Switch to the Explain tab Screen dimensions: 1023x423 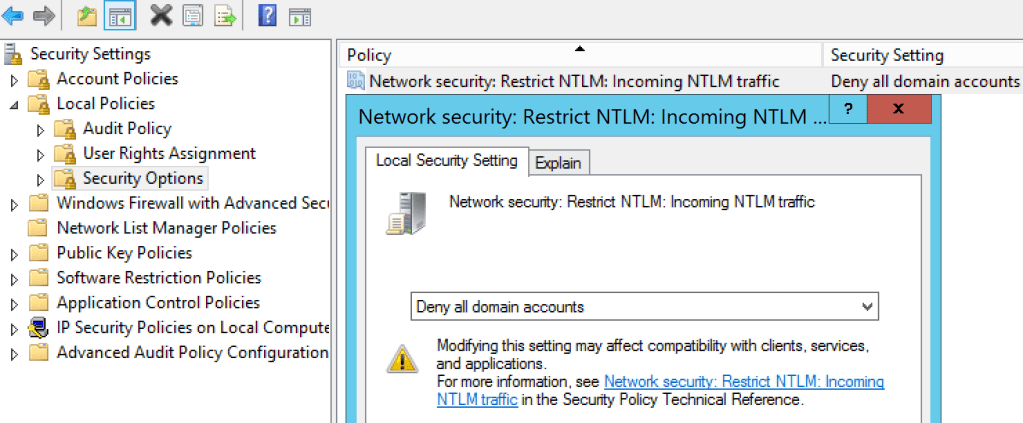click(x=559, y=162)
